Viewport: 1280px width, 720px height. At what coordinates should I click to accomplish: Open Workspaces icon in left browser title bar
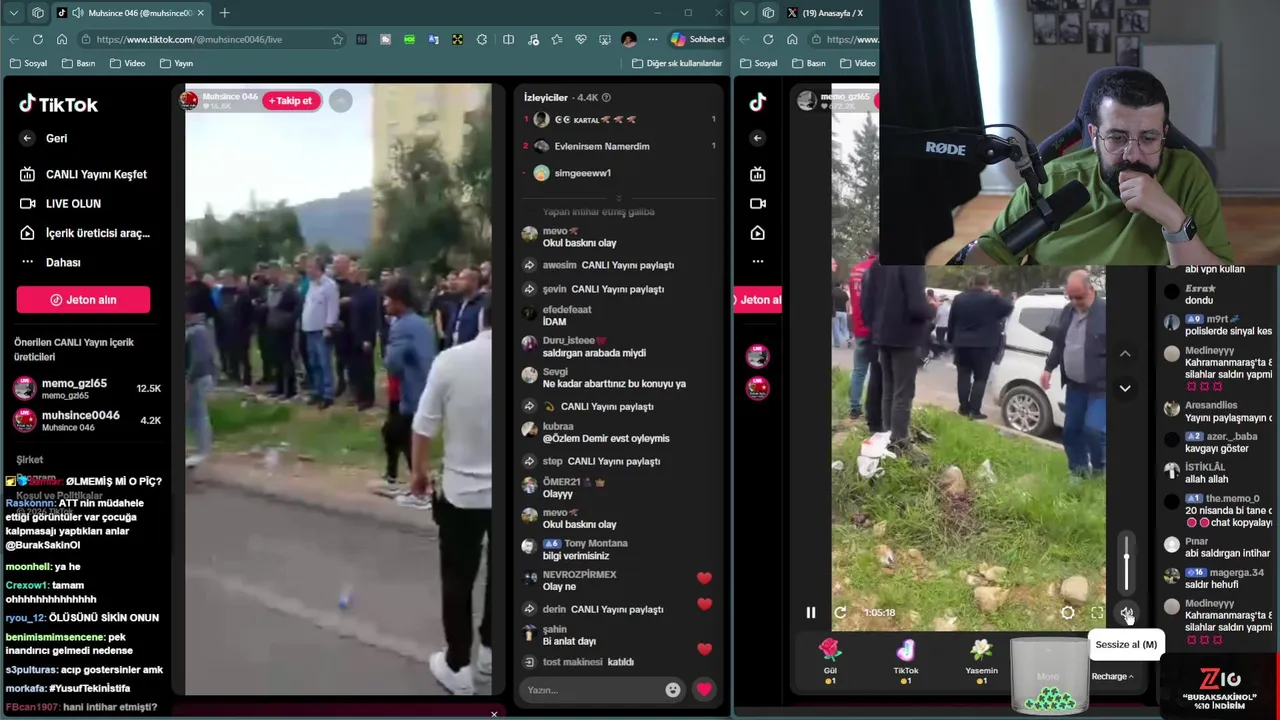click(x=38, y=13)
